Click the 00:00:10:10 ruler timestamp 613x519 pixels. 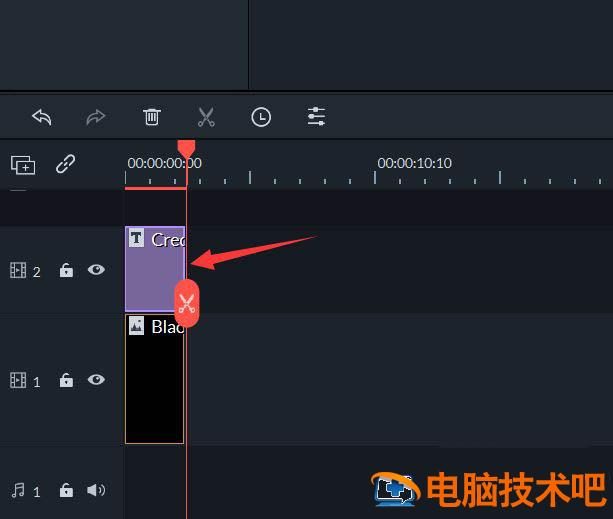(x=414, y=163)
